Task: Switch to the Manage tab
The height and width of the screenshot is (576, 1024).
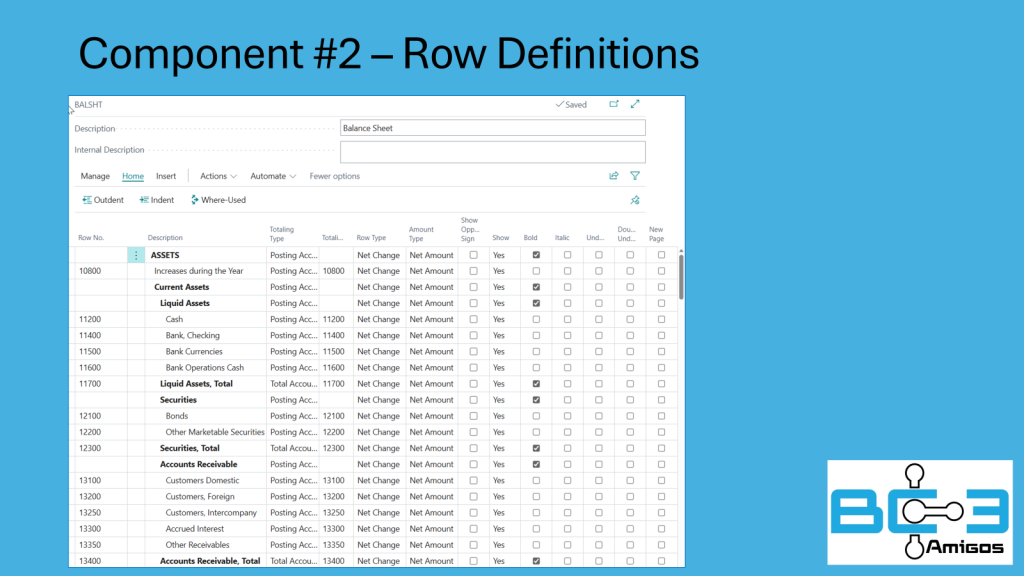Action: coord(95,176)
